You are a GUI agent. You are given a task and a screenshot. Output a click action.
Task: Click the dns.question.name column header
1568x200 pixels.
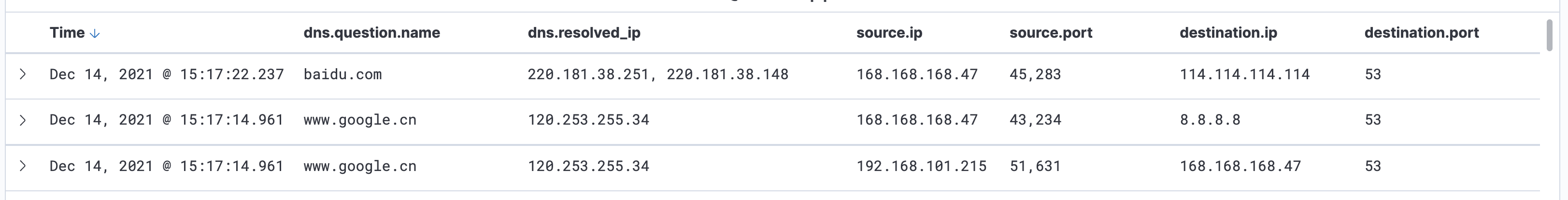point(371,33)
